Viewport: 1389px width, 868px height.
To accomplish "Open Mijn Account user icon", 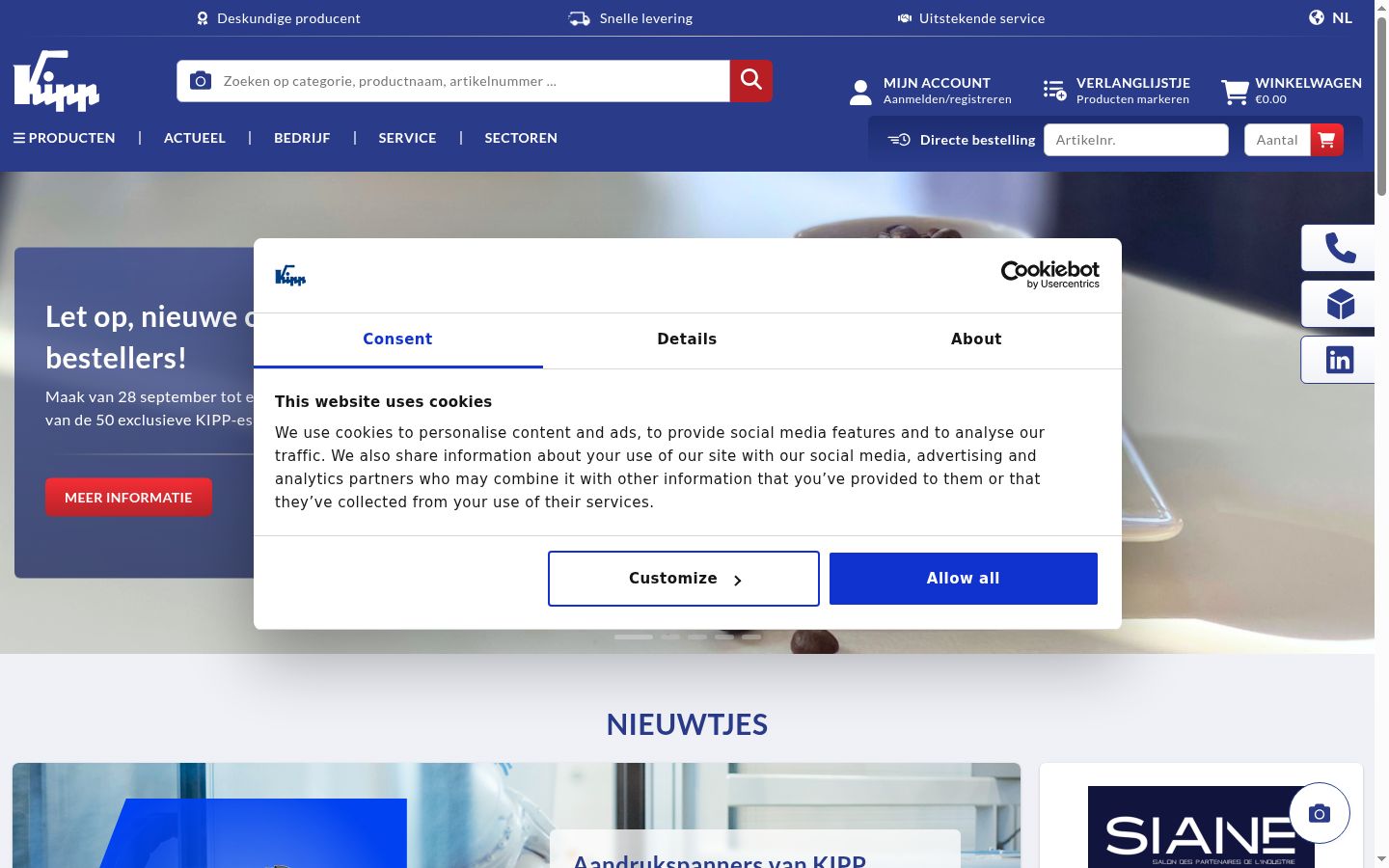I will pos(860,92).
